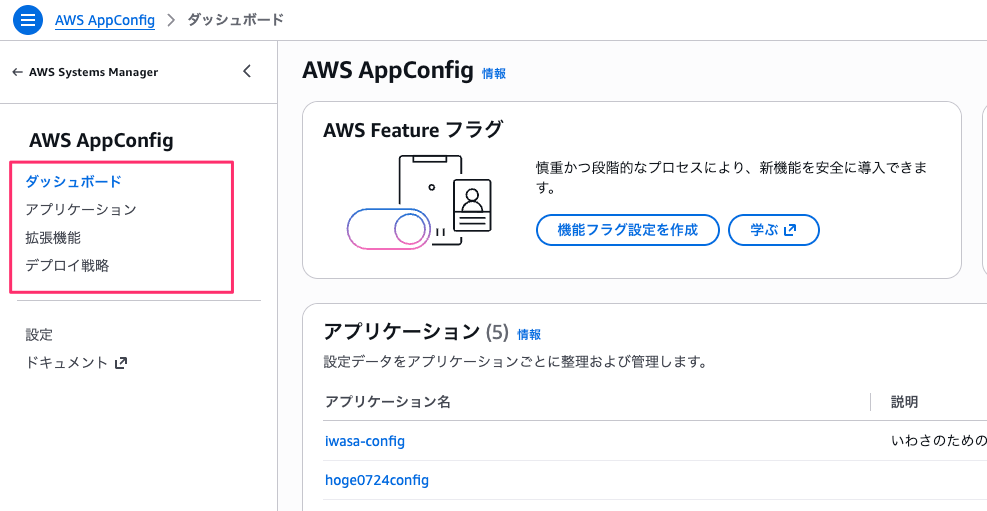Open 拡張機能 in the sidebar
The image size is (987, 511).
[x=53, y=238]
